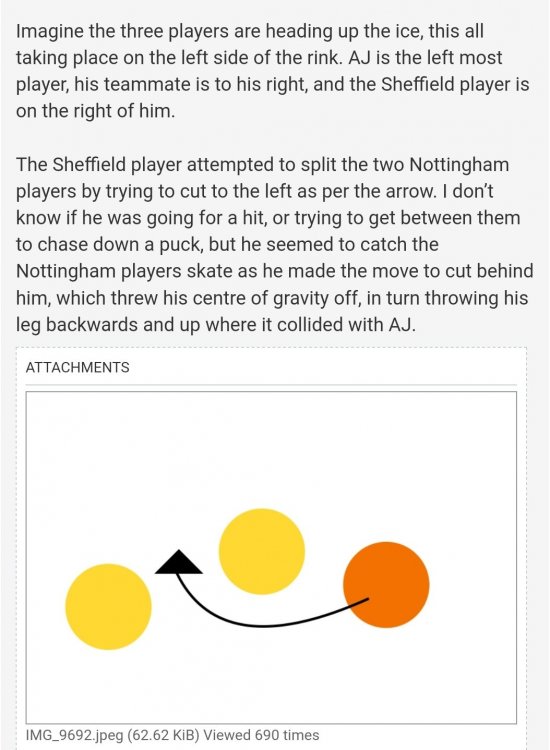
Task: Click the ATTACHMENTS heading
Action: pos(77,367)
